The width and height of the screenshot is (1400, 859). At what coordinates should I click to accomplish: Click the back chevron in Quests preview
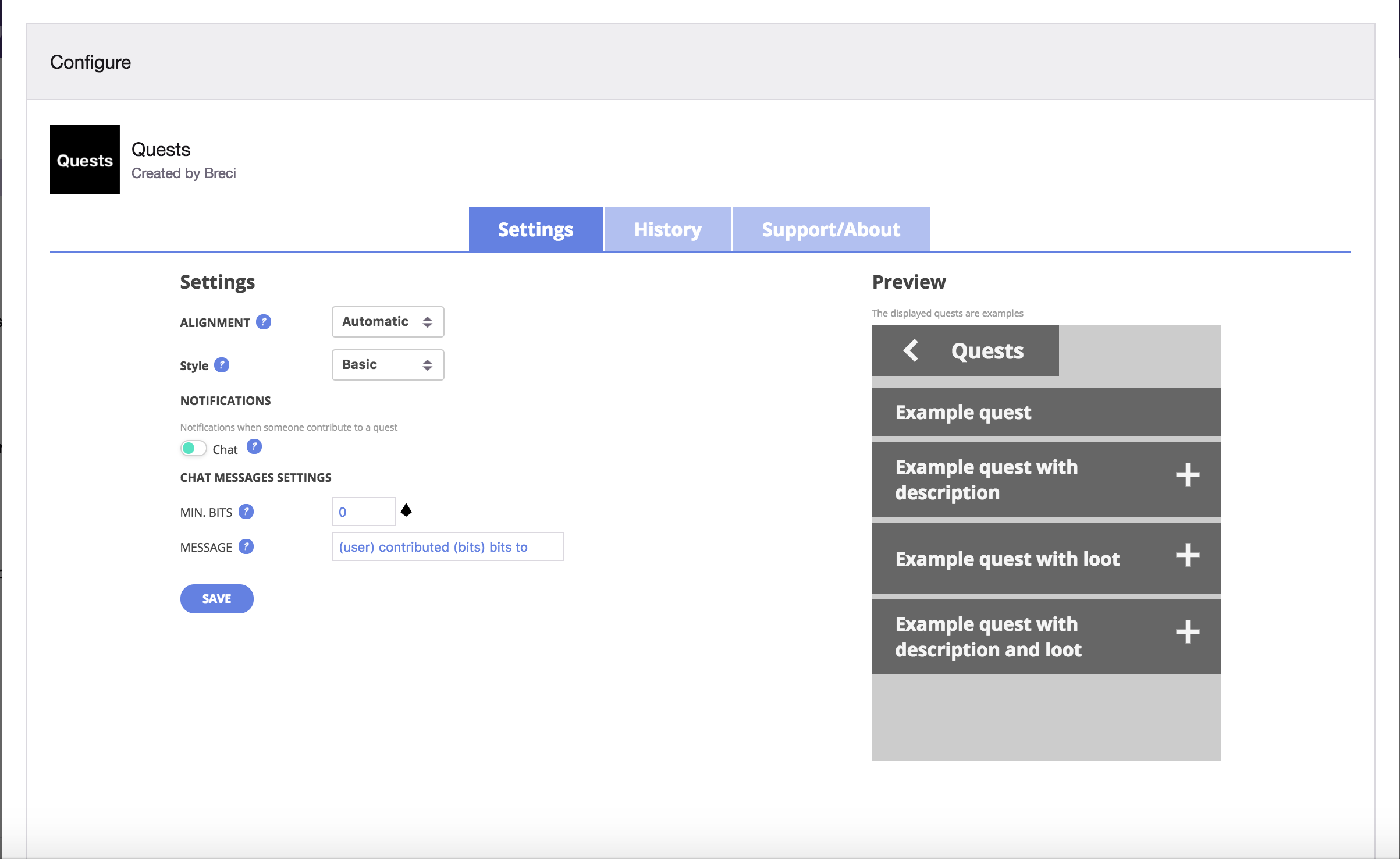tap(911, 350)
